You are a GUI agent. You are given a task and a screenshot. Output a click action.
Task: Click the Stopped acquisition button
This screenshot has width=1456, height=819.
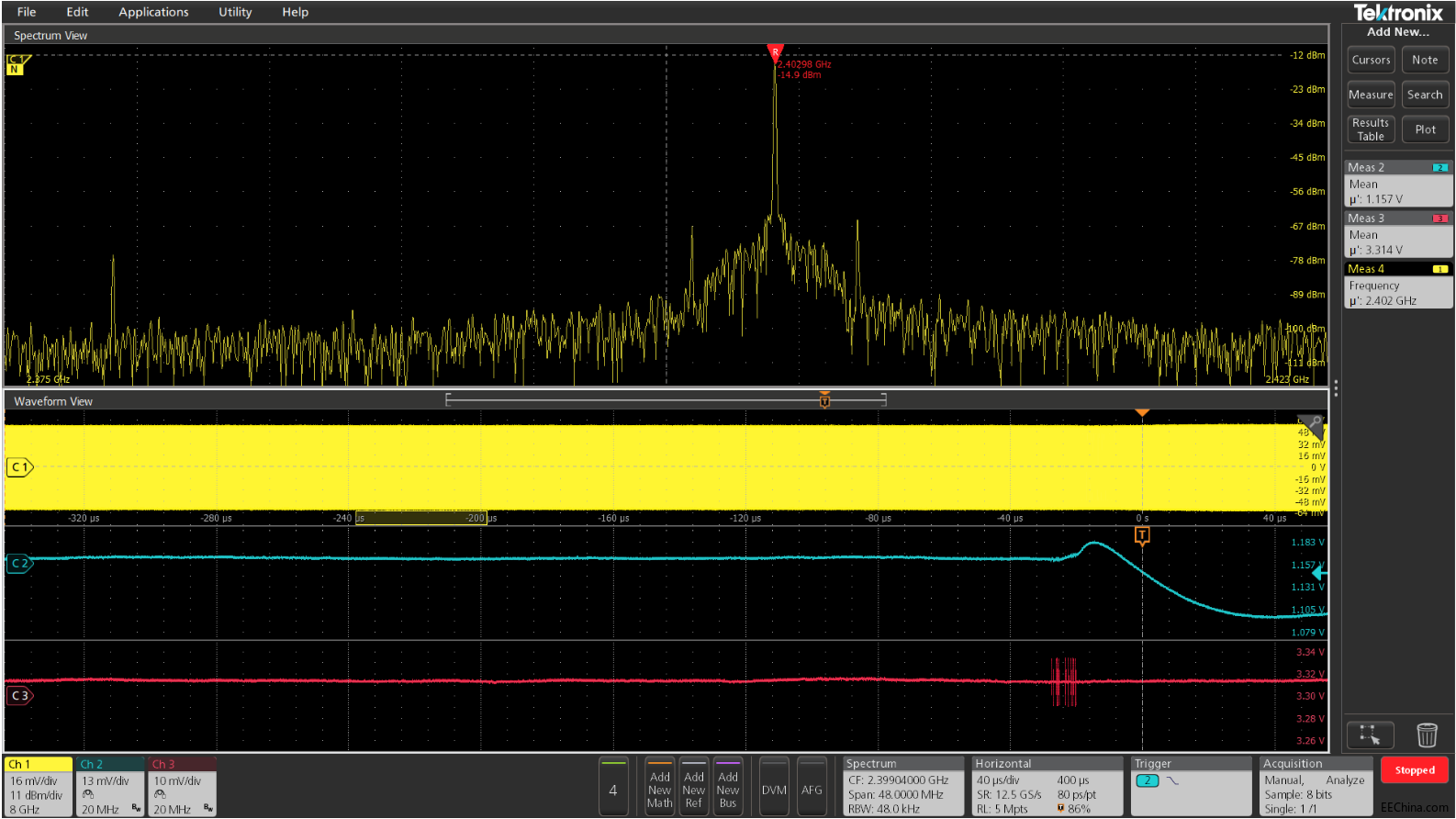(x=1414, y=770)
